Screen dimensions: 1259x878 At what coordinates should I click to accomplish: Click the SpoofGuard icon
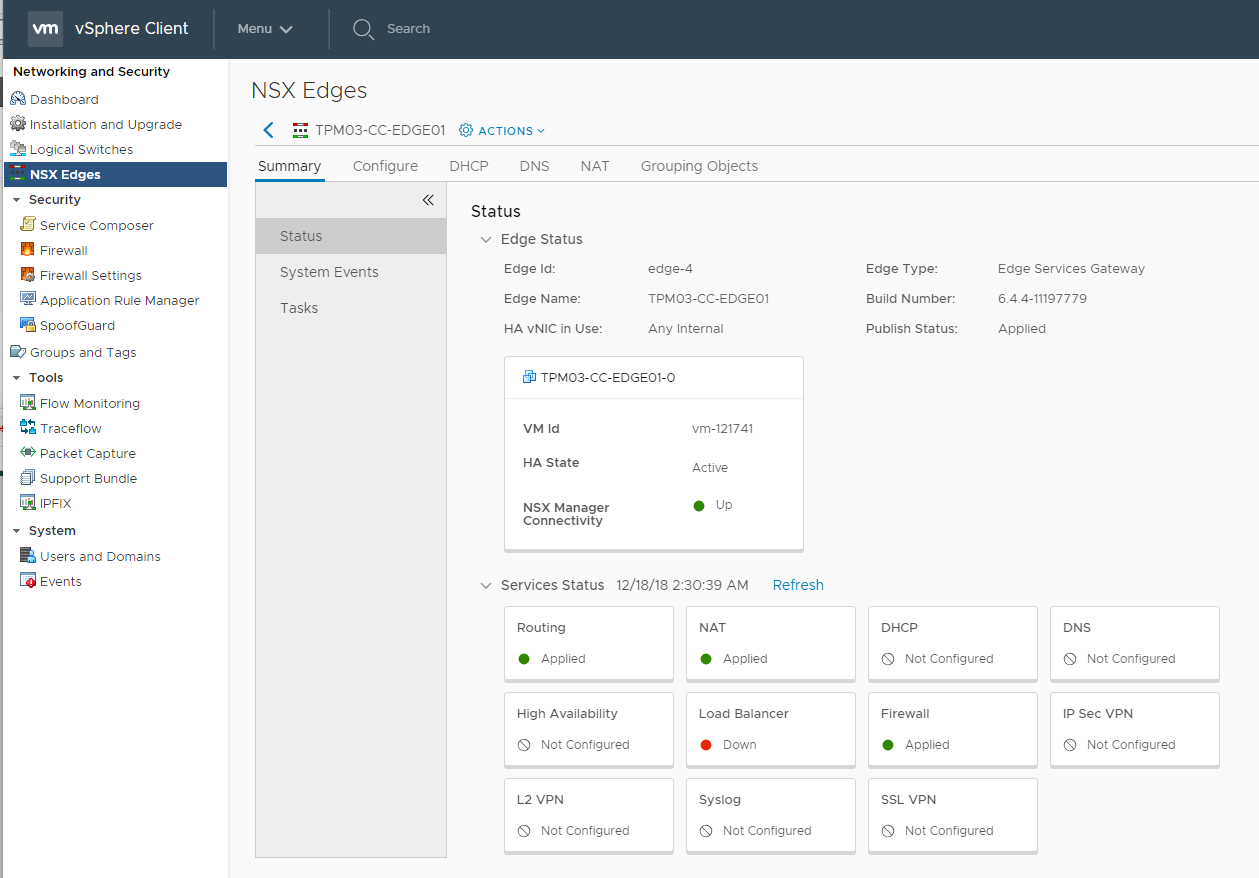28,325
